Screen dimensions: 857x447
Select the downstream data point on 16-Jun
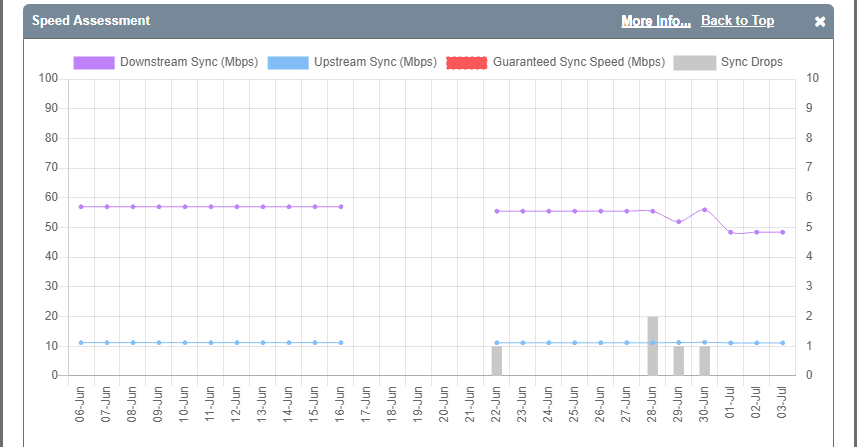(341, 207)
